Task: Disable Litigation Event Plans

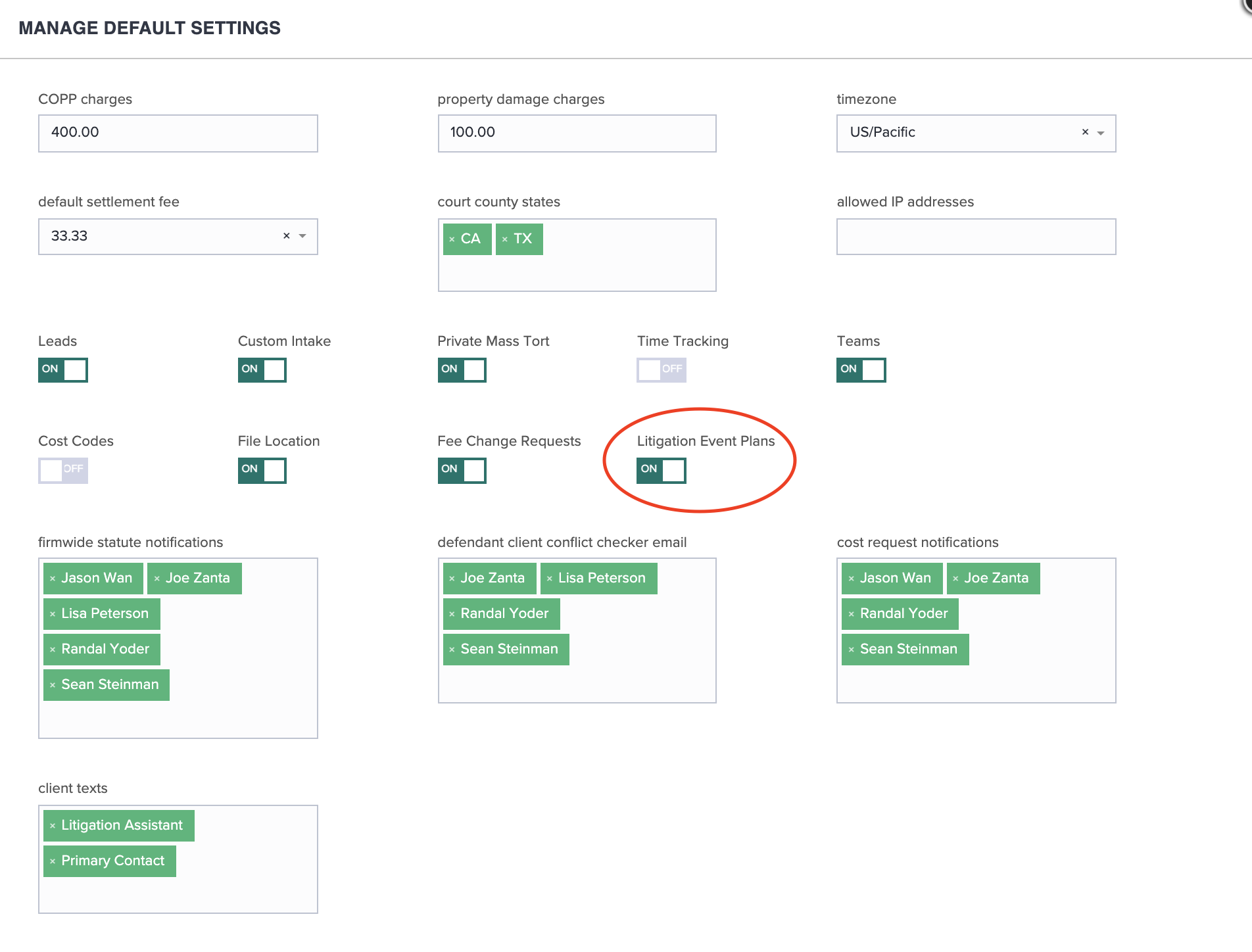Action: (x=661, y=470)
